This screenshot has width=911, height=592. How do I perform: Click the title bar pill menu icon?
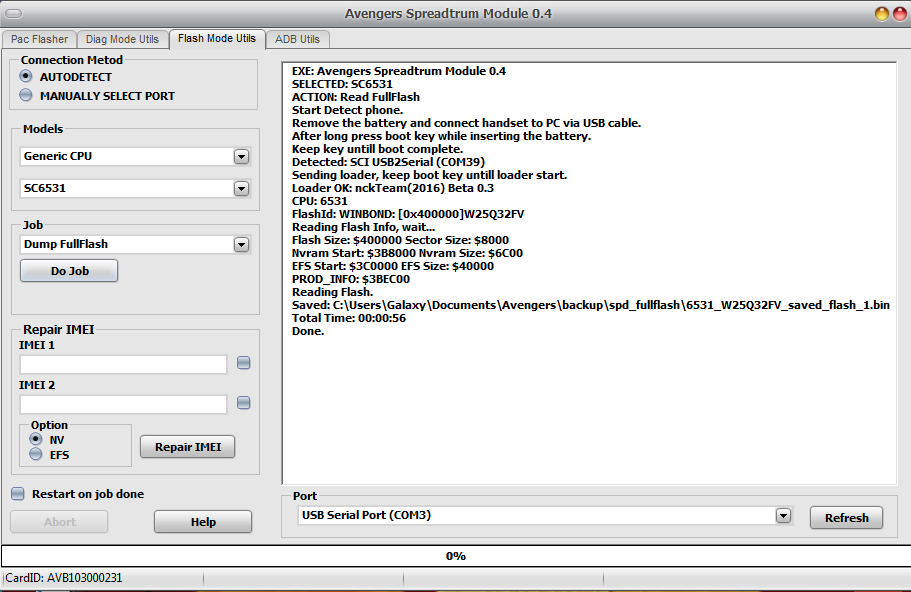[x=14, y=13]
